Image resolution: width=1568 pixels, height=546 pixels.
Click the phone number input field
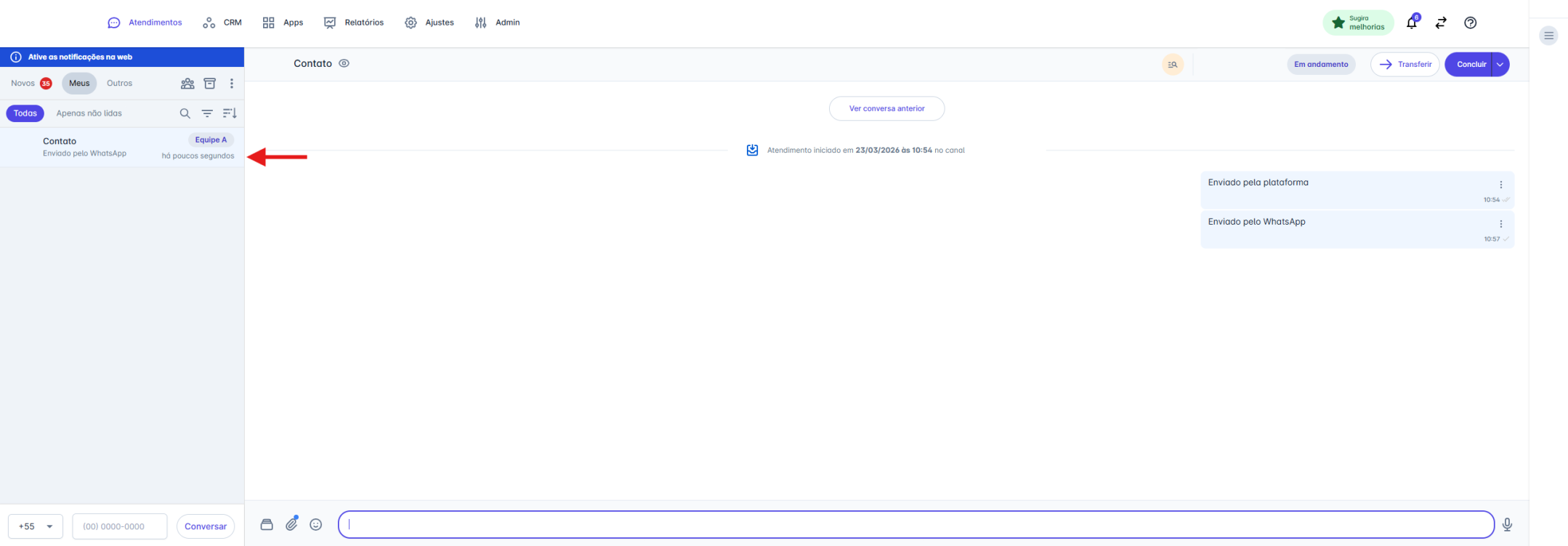tap(120, 526)
